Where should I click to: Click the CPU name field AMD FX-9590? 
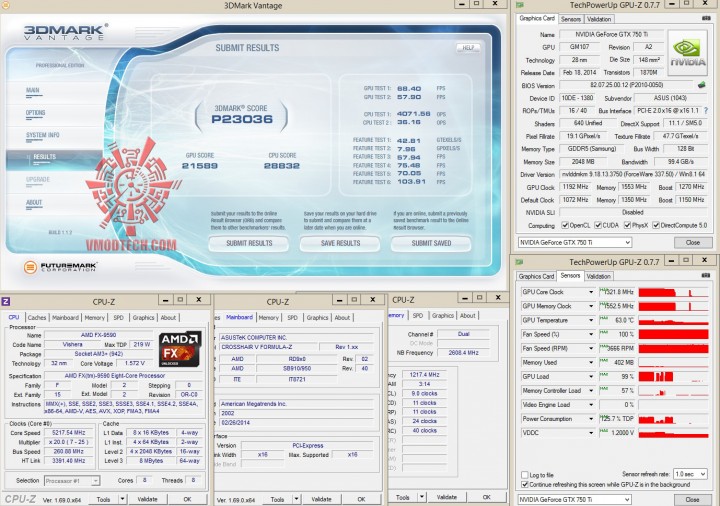click(x=99, y=335)
